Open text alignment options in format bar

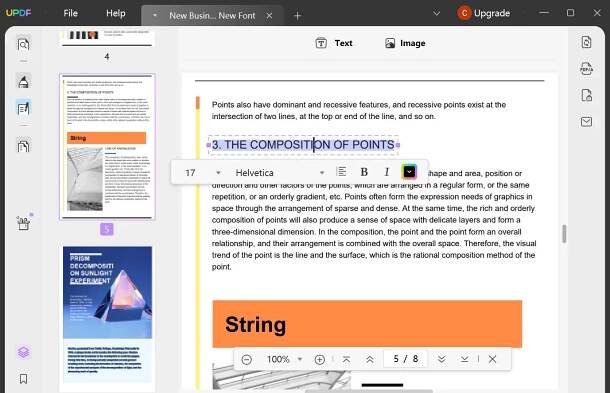(341, 172)
